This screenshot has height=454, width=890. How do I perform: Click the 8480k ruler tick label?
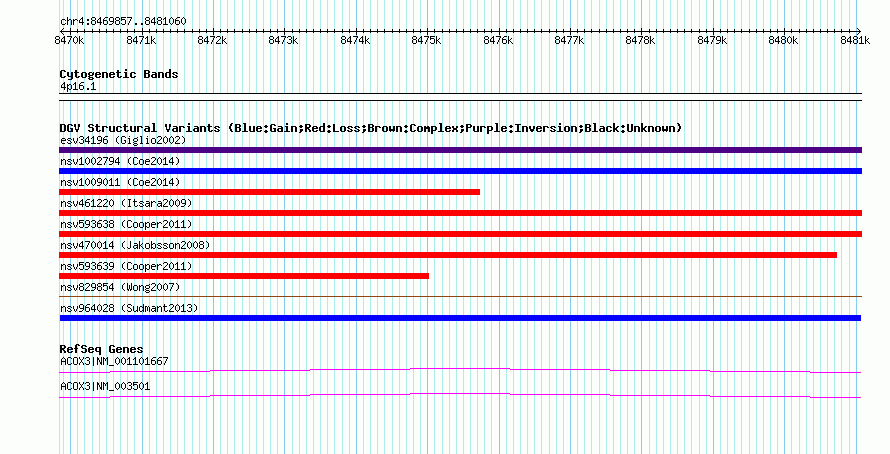(783, 40)
